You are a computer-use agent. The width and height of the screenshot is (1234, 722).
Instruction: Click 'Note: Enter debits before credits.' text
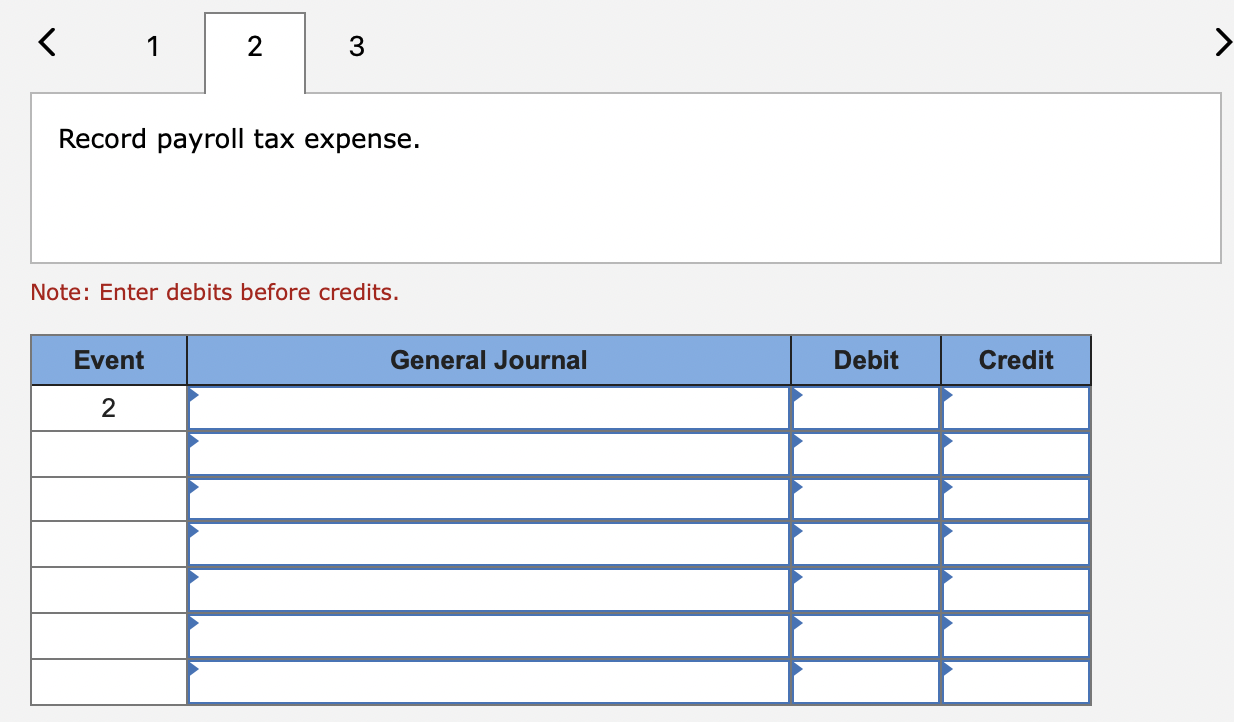pyautogui.click(x=215, y=292)
